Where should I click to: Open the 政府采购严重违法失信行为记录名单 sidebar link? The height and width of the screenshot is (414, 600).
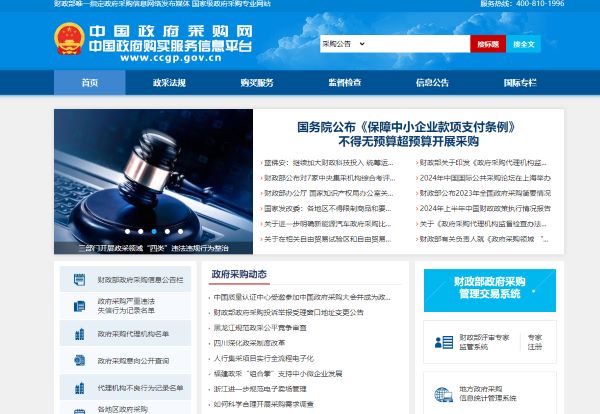[125, 306]
